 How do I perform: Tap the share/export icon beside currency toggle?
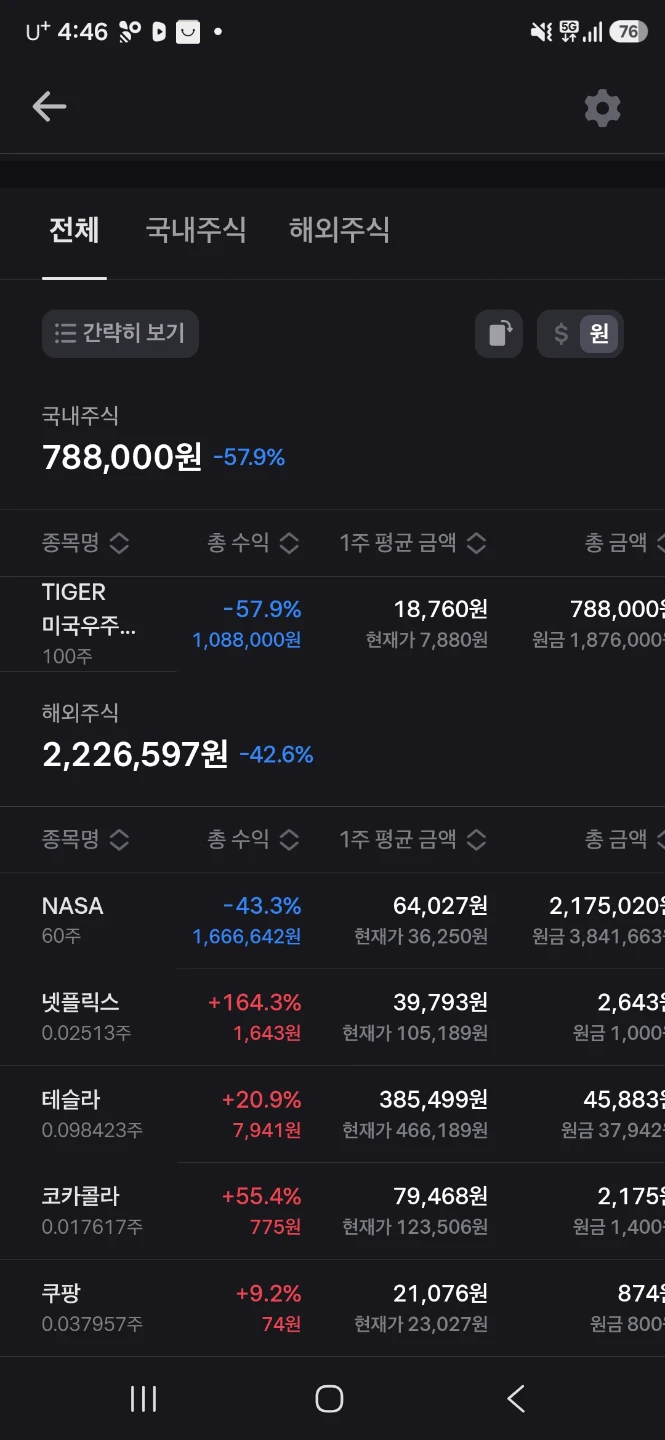[x=499, y=333]
